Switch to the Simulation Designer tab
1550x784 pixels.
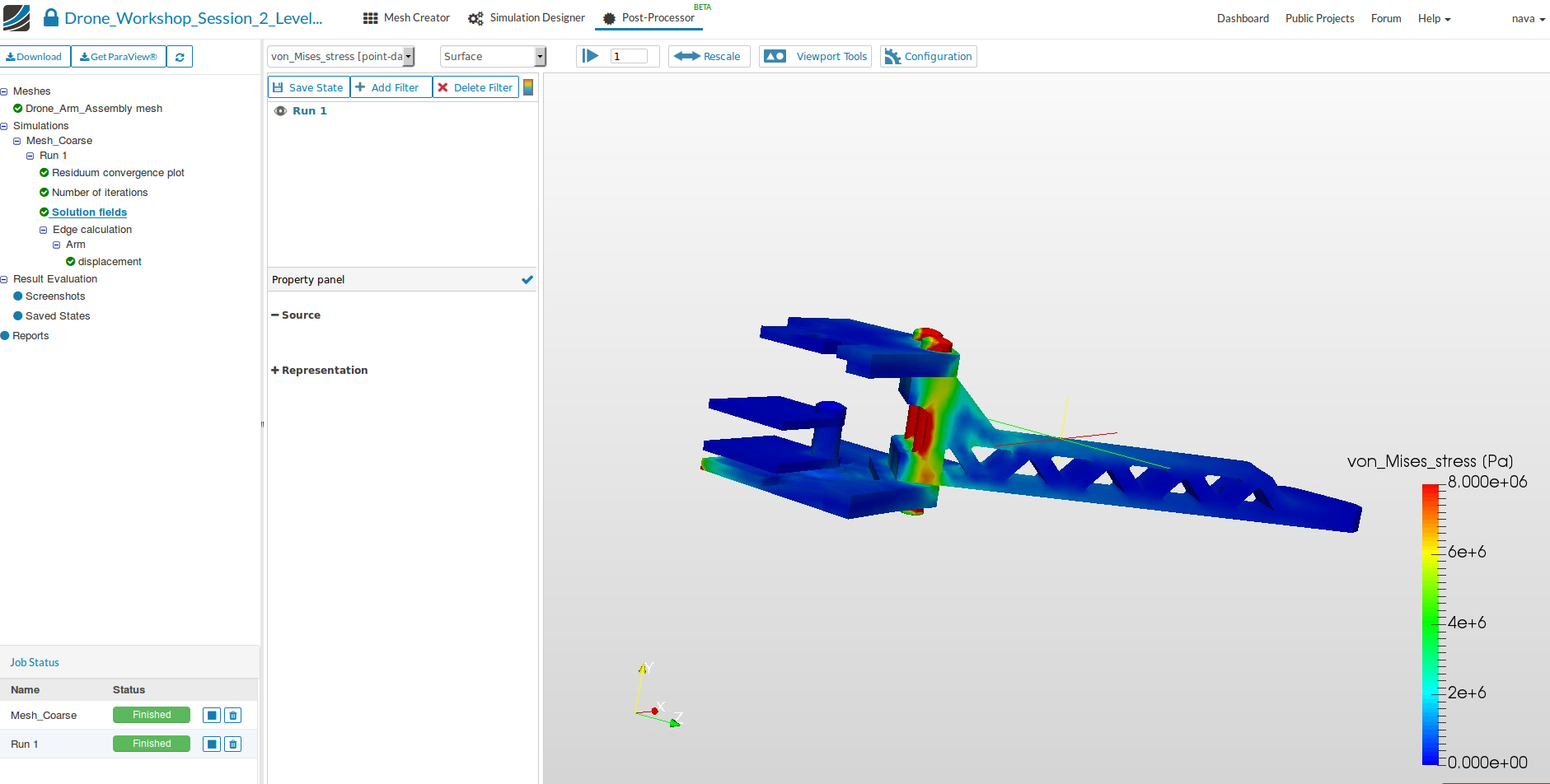click(527, 18)
